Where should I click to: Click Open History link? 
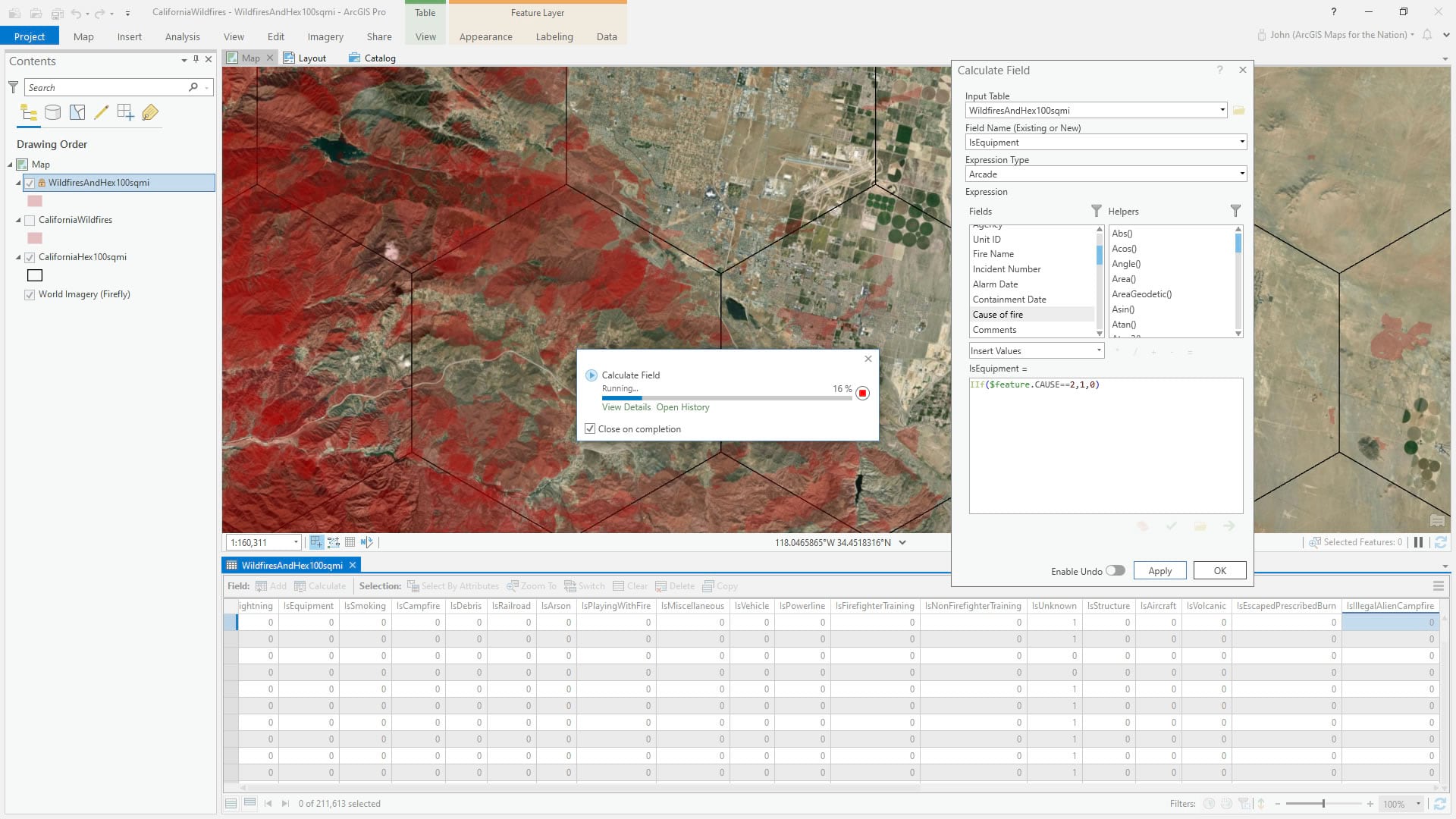coord(683,407)
